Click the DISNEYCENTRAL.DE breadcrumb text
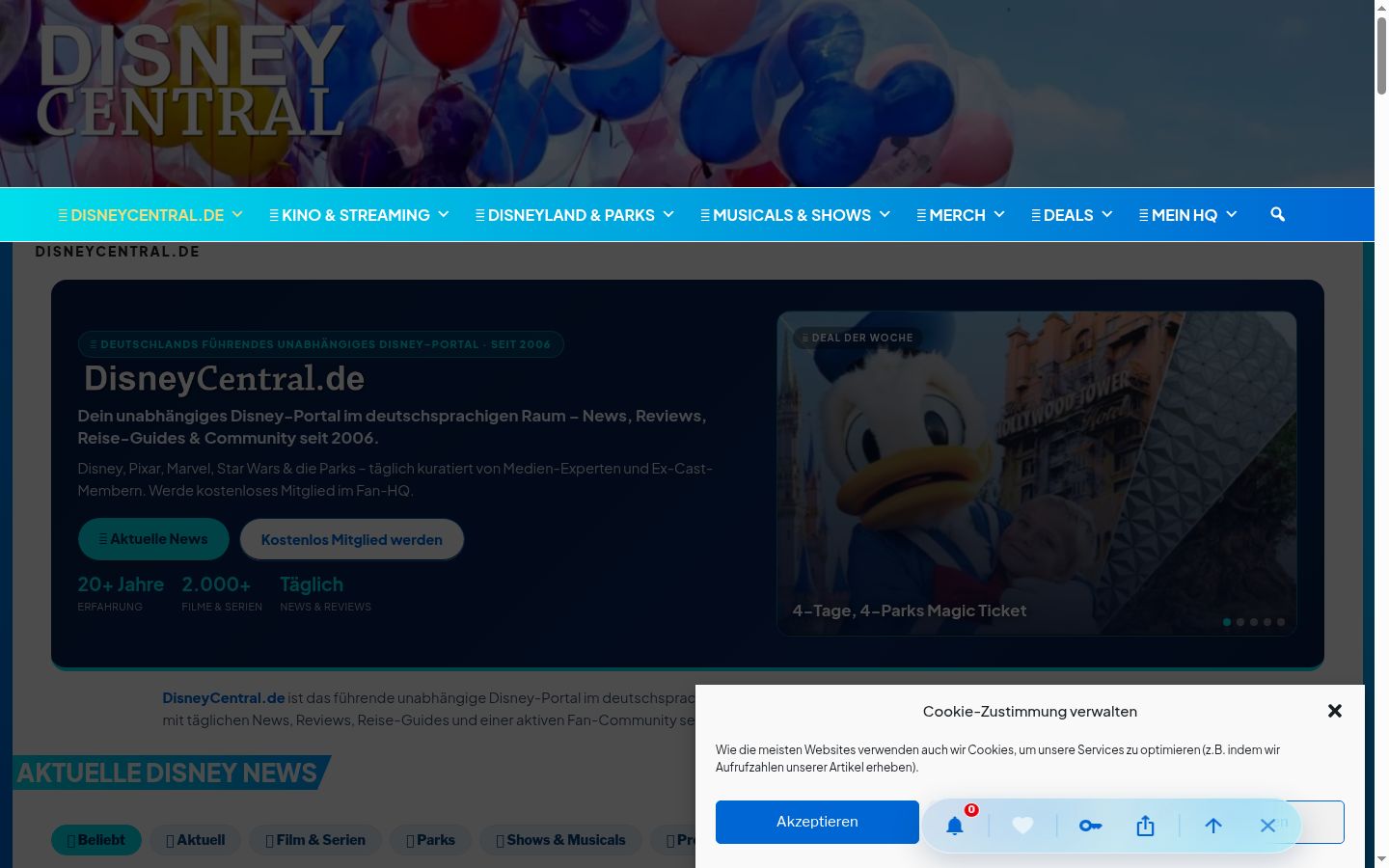Screen dimensions: 1389x868 [118, 252]
